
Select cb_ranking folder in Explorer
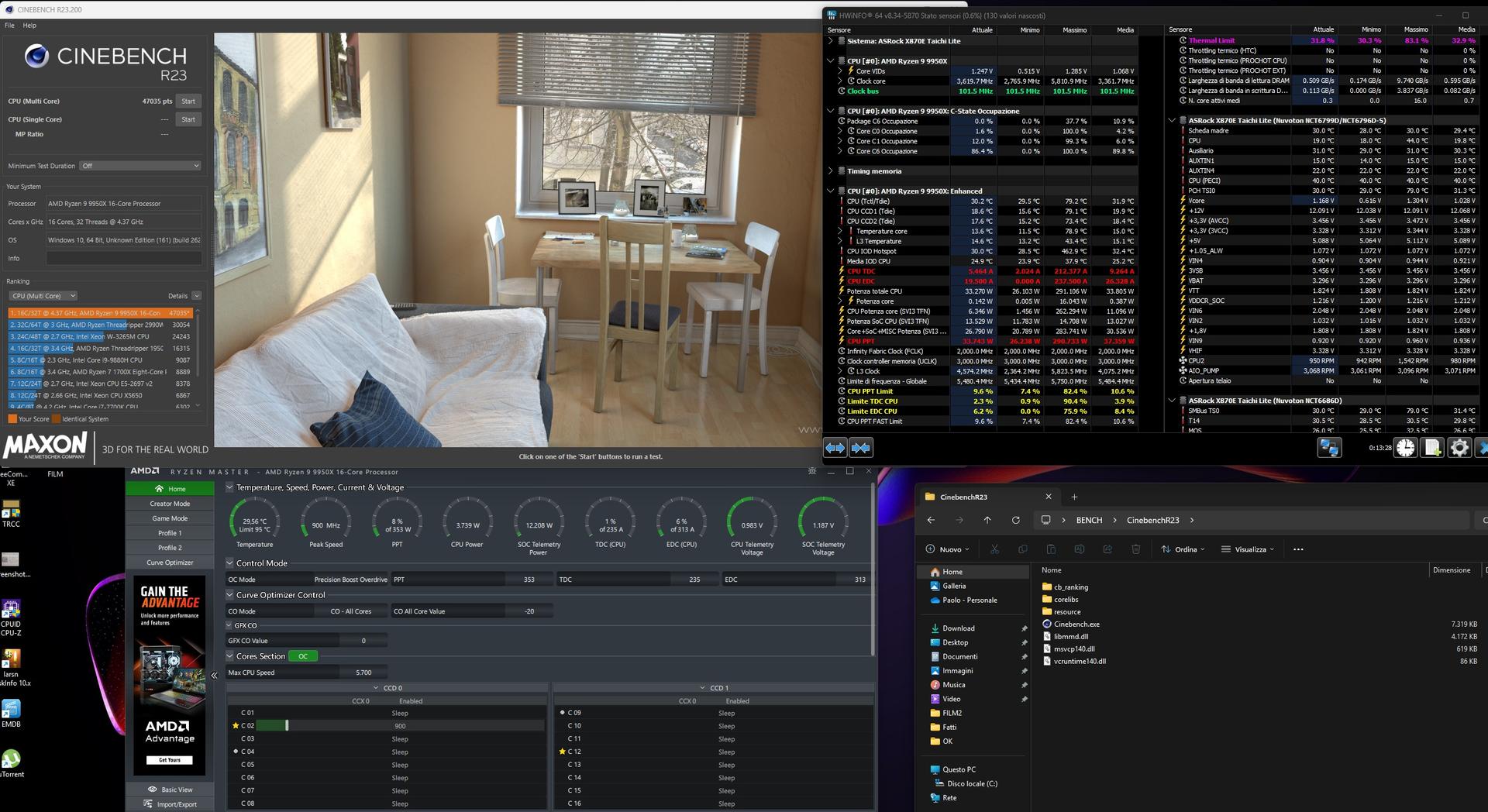pos(1071,587)
